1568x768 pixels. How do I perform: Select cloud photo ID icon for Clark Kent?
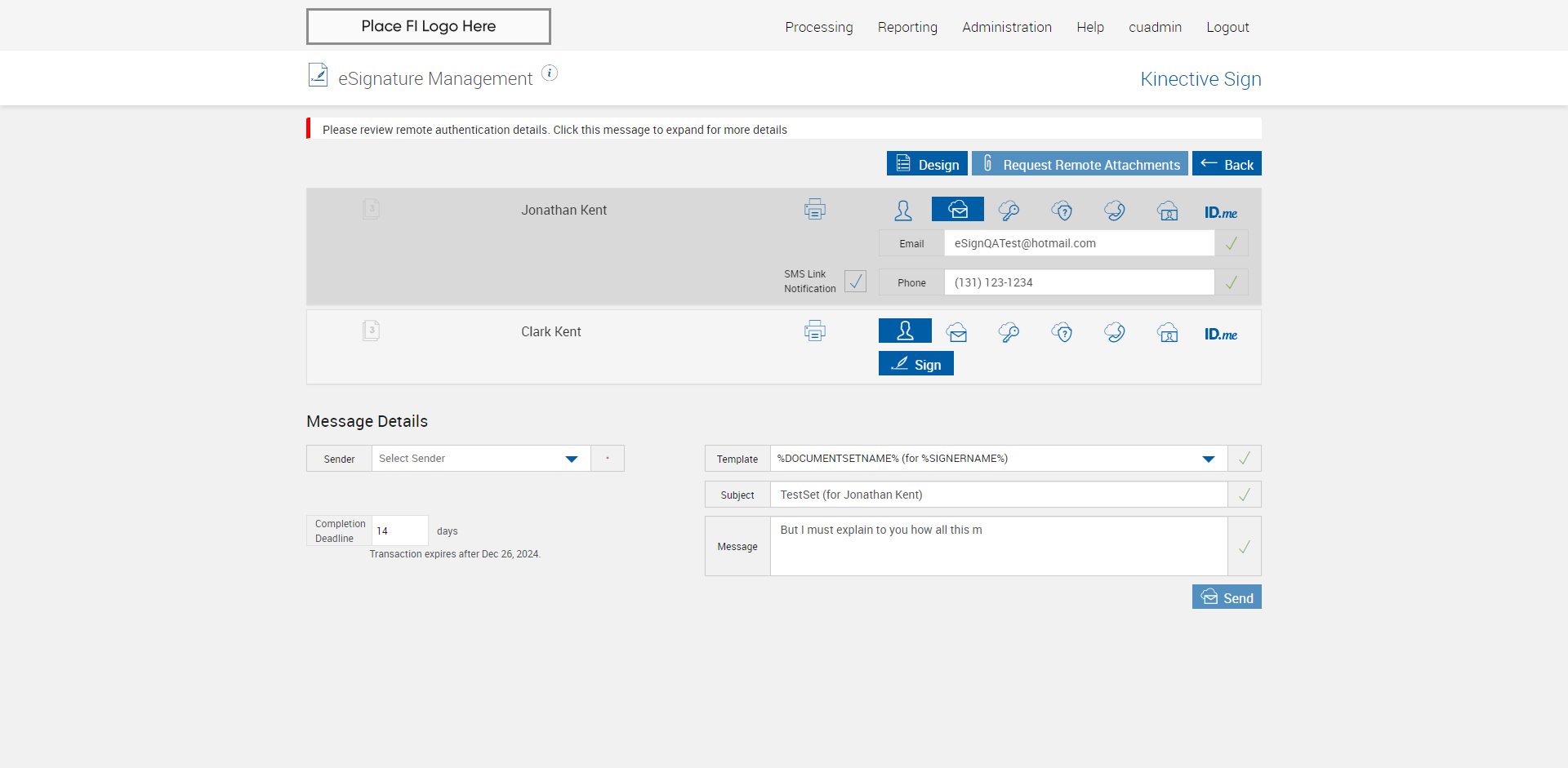click(1168, 332)
